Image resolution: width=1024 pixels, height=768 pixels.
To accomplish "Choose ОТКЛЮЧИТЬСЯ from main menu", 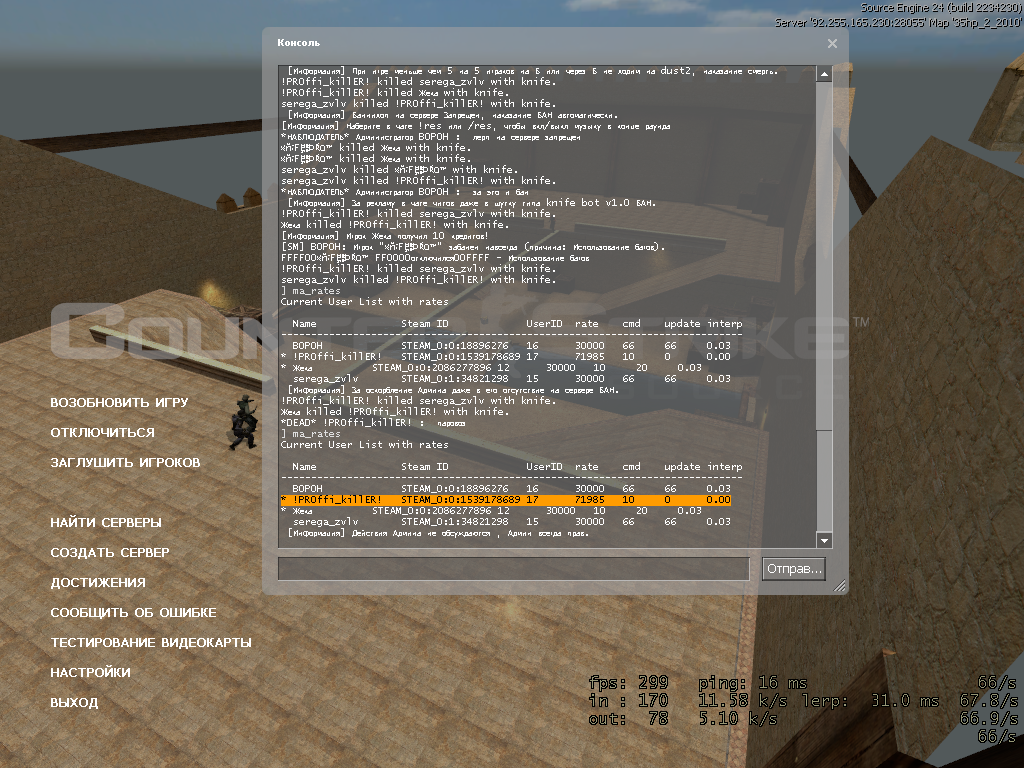I will click(103, 432).
